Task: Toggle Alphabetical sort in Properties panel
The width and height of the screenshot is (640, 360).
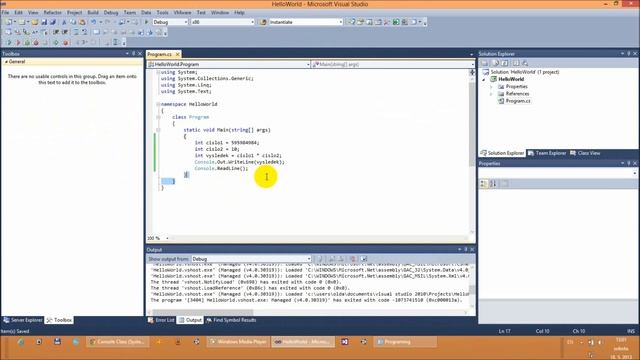Action: coord(493,184)
